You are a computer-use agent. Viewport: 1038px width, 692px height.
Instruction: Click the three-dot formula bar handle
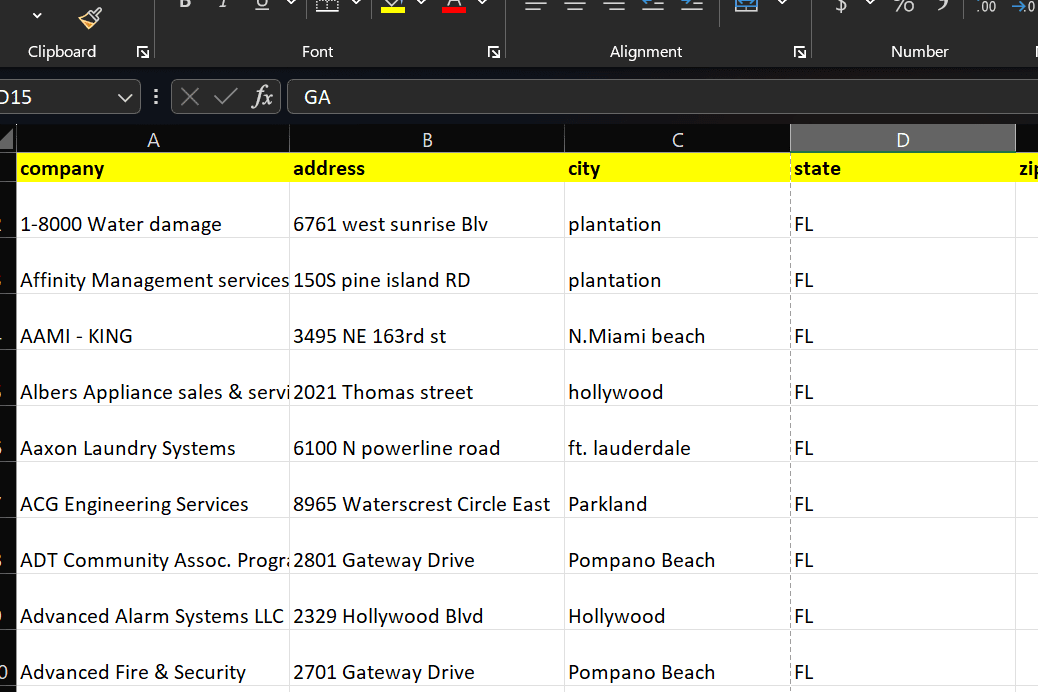156,97
